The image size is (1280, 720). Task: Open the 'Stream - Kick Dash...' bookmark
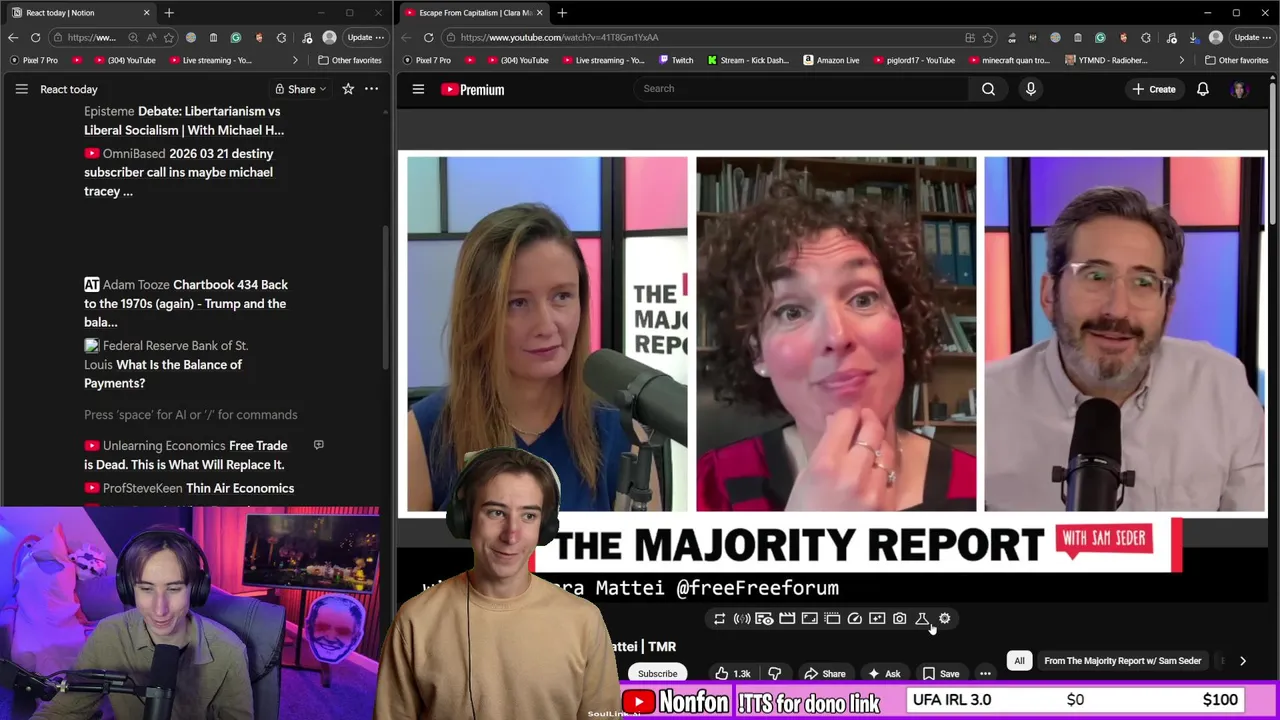coord(747,60)
